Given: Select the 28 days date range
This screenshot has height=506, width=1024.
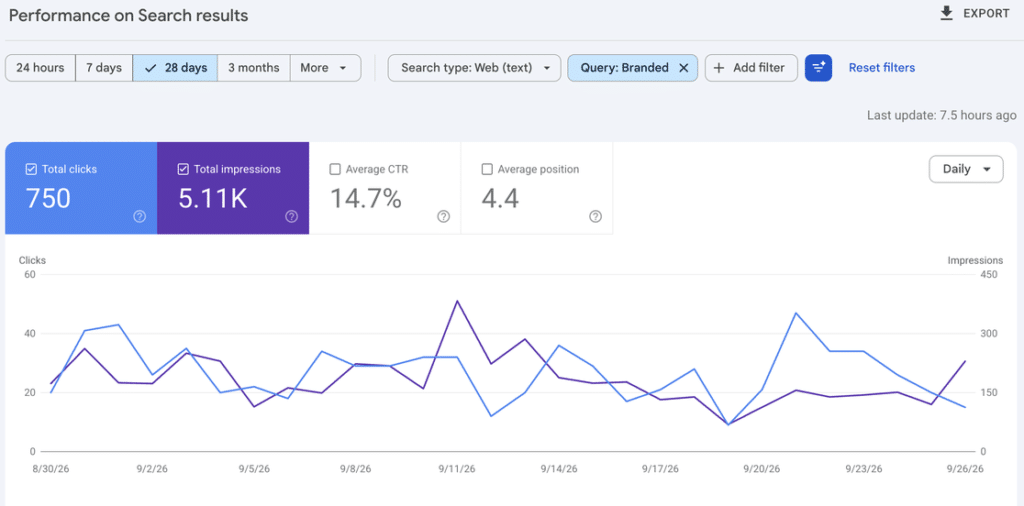Looking at the screenshot, I should 175,68.
